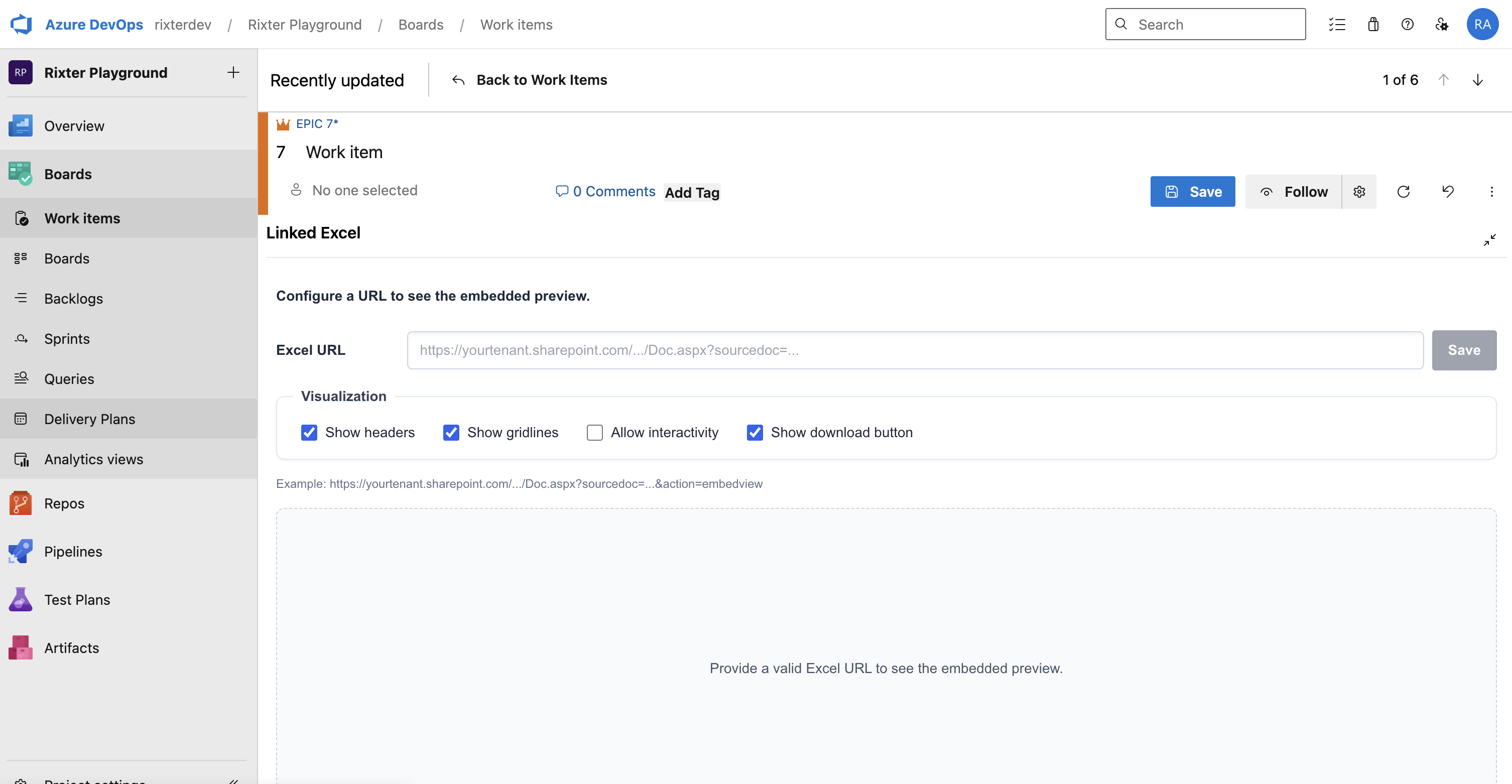The image size is (1512, 784).
Task: Enable Allow interactivity checkbox
Action: (x=594, y=433)
